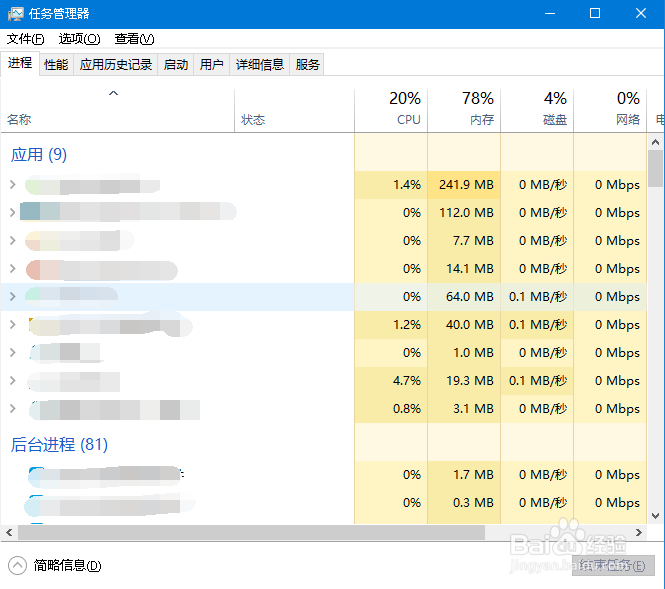The image size is (665, 589).
Task: Click the Task Manager title bar icon
Action: click(16, 14)
